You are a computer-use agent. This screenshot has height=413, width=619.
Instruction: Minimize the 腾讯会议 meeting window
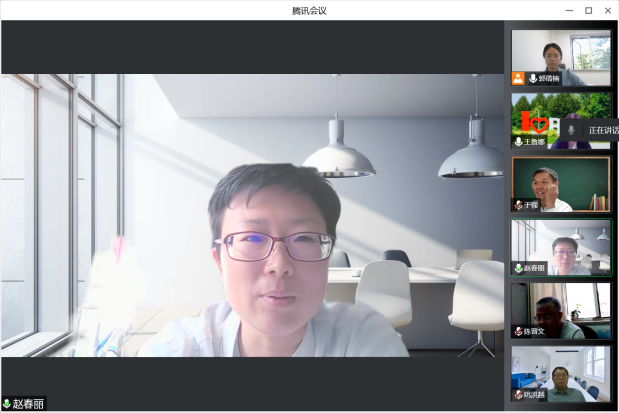pyautogui.click(x=568, y=10)
